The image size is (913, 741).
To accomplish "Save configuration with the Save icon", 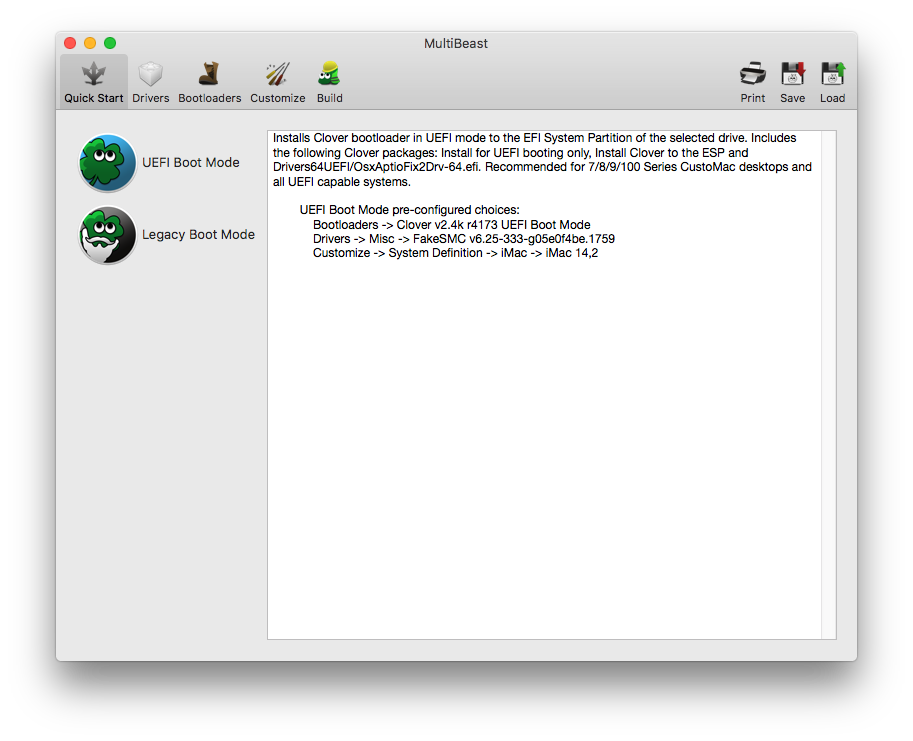I will pos(793,75).
